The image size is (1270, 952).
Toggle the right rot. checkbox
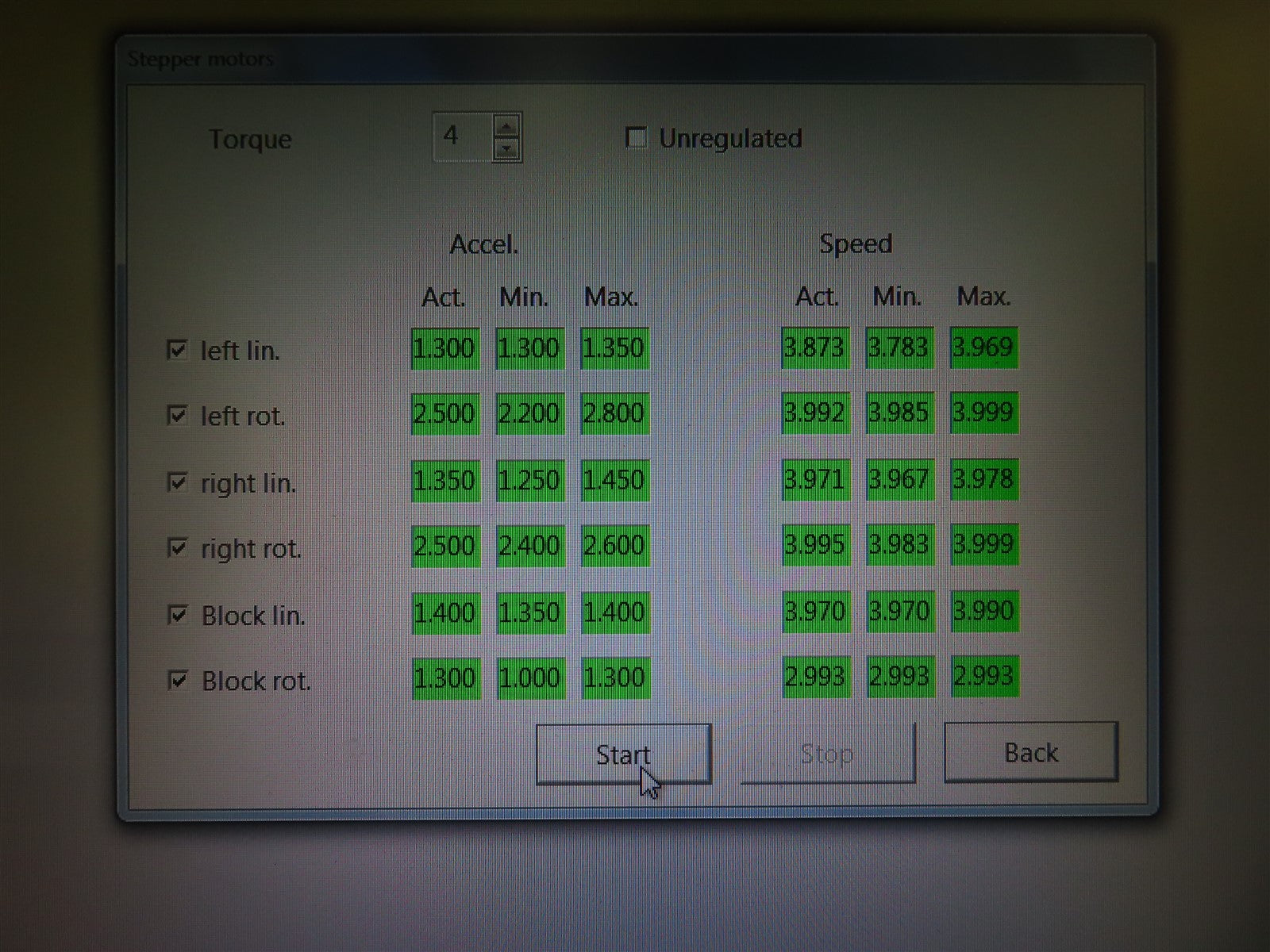point(177,548)
